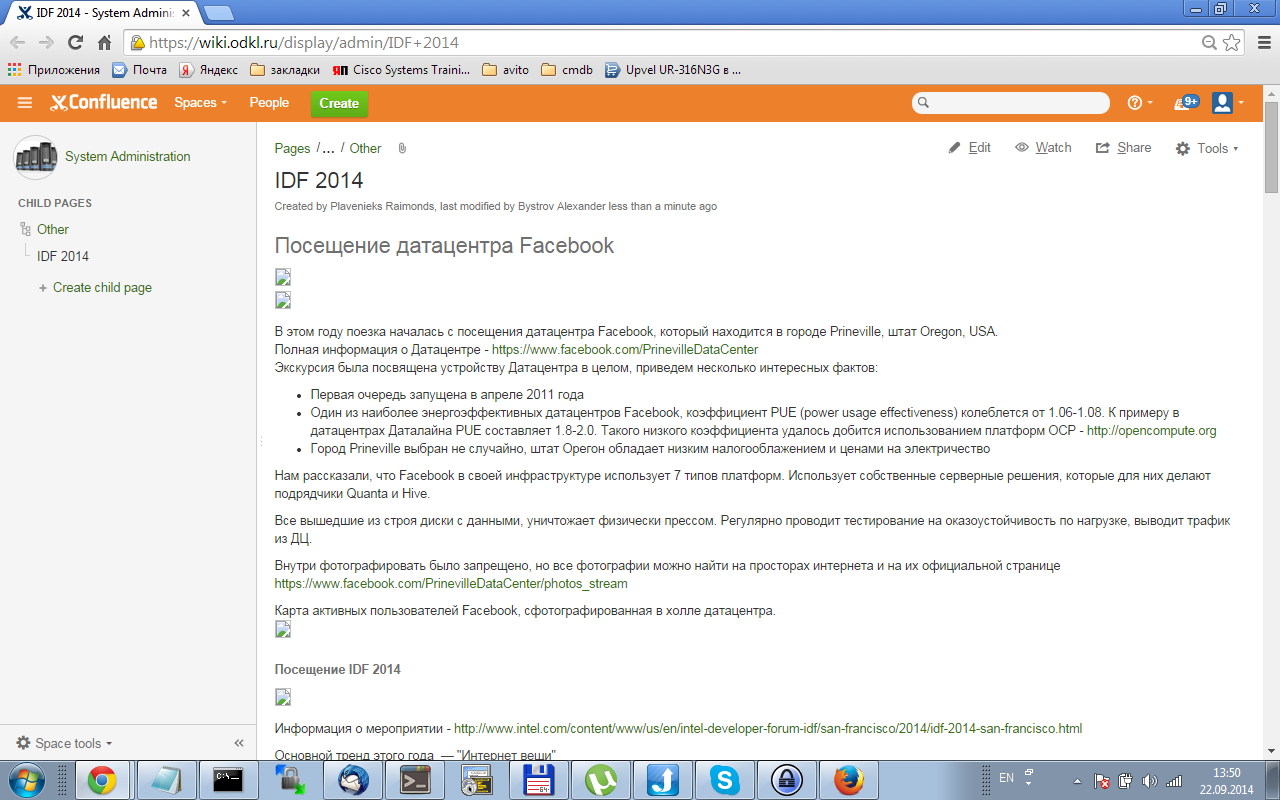View notifications bell showing 9+
The height and width of the screenshot is (800, 1280).
pyautogui.click(x=1186, y=103)
